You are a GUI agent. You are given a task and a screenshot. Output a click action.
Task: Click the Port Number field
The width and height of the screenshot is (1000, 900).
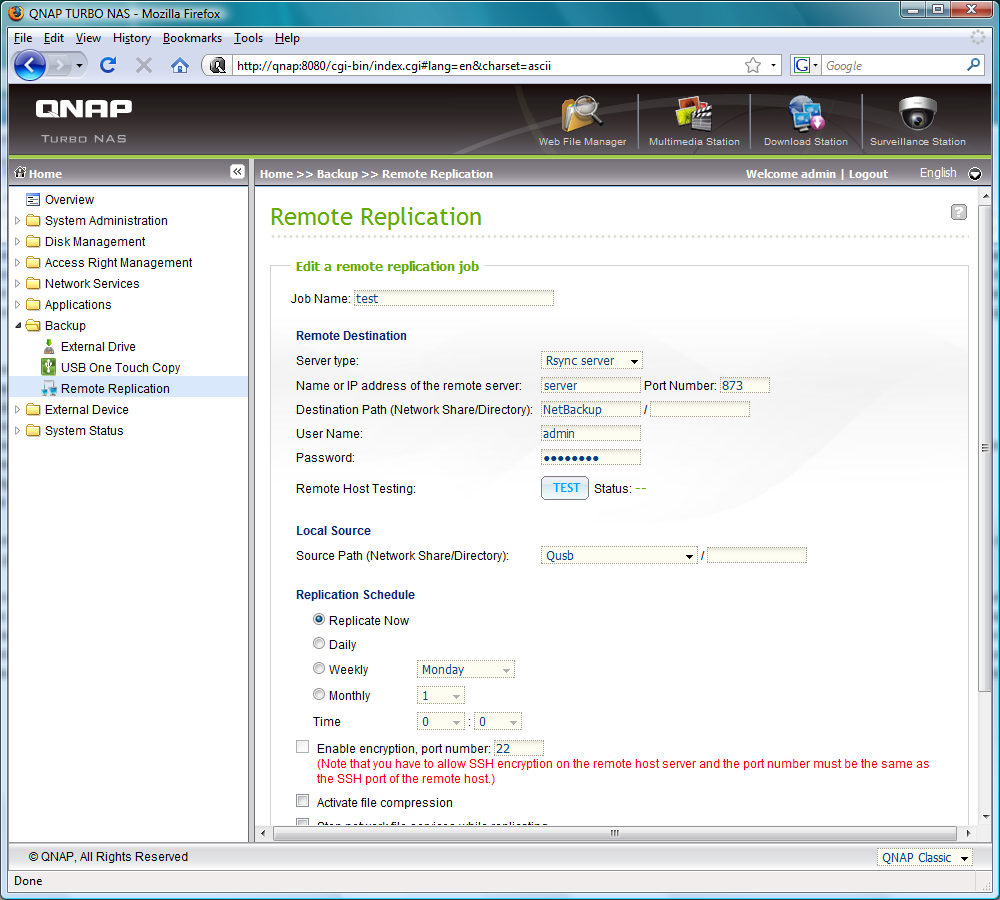745,385
